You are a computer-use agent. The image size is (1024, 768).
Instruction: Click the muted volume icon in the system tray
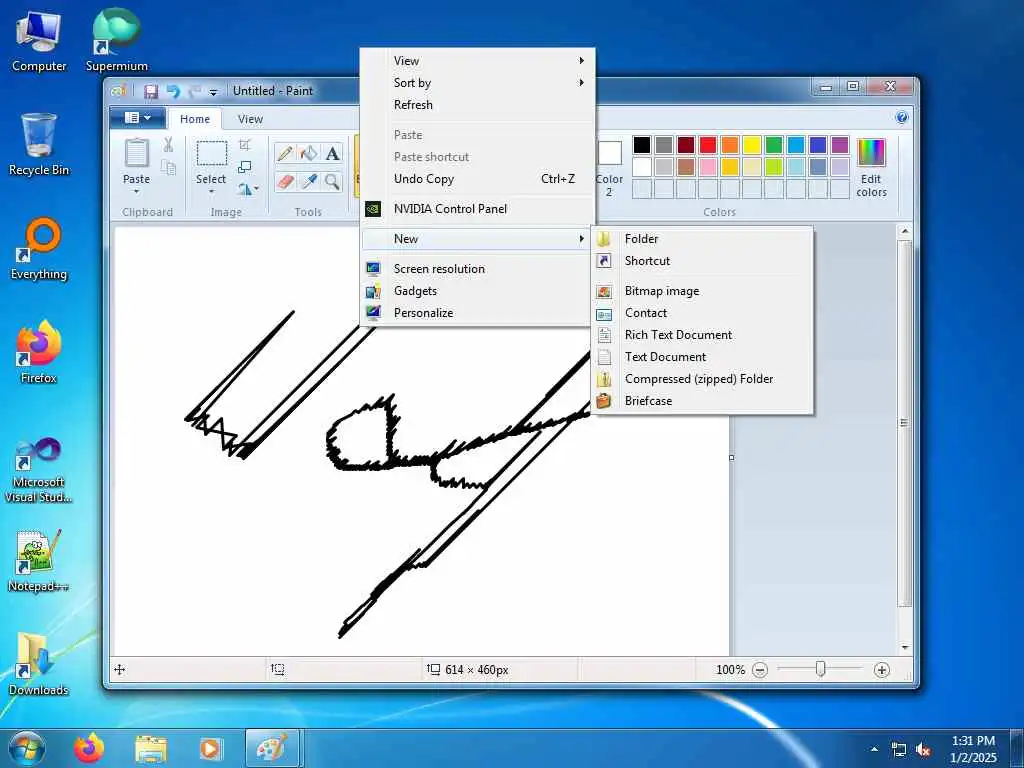click(x=923, y=750)
